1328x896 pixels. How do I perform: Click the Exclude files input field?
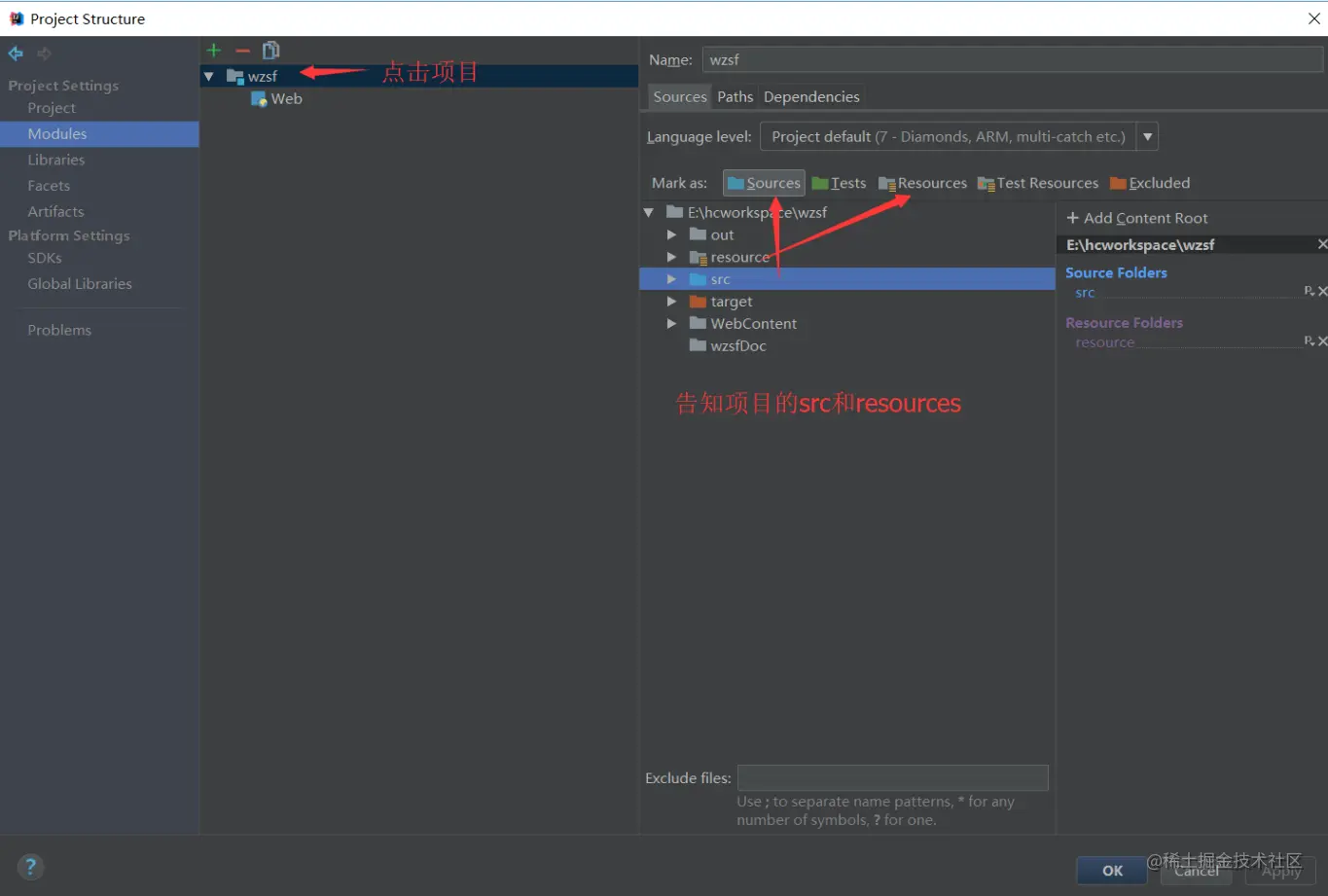tap(892, 777)
